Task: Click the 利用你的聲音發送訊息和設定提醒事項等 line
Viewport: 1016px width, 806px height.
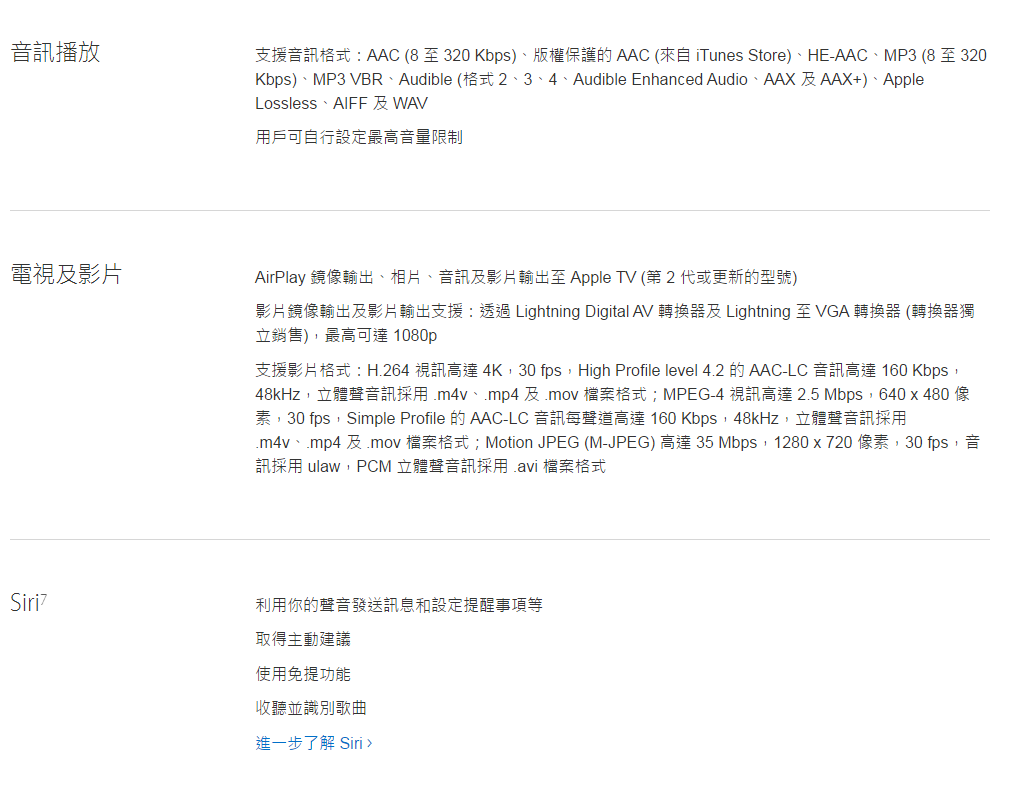Action: 399,605
